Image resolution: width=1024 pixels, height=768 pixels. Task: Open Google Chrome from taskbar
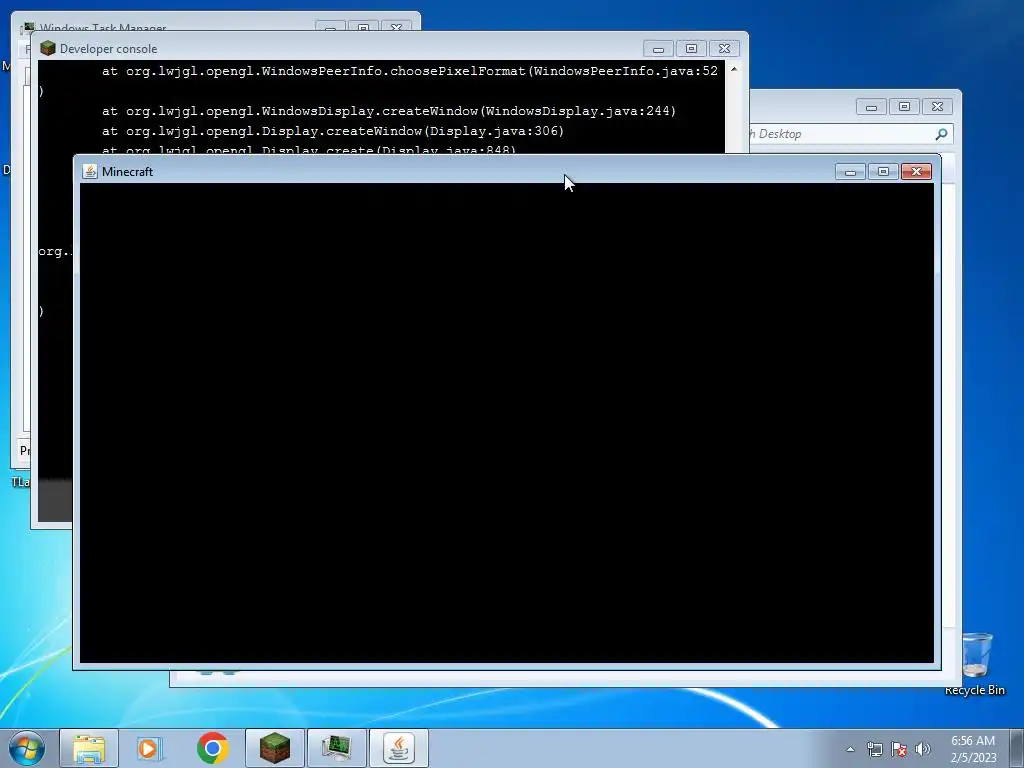tap(212, 748)
